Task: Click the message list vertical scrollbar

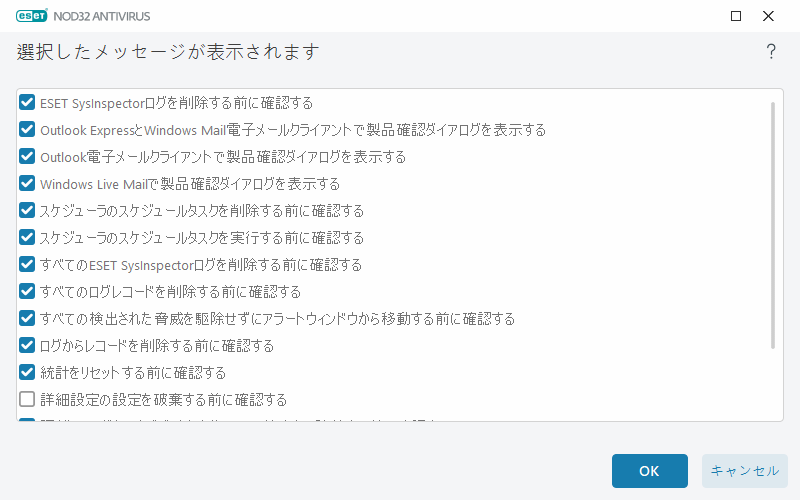Action: (773, 226)
